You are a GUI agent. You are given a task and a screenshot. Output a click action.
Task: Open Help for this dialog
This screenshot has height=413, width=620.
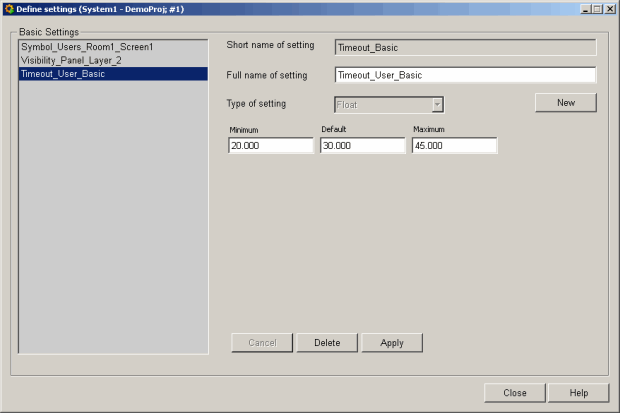click(579, 393)
